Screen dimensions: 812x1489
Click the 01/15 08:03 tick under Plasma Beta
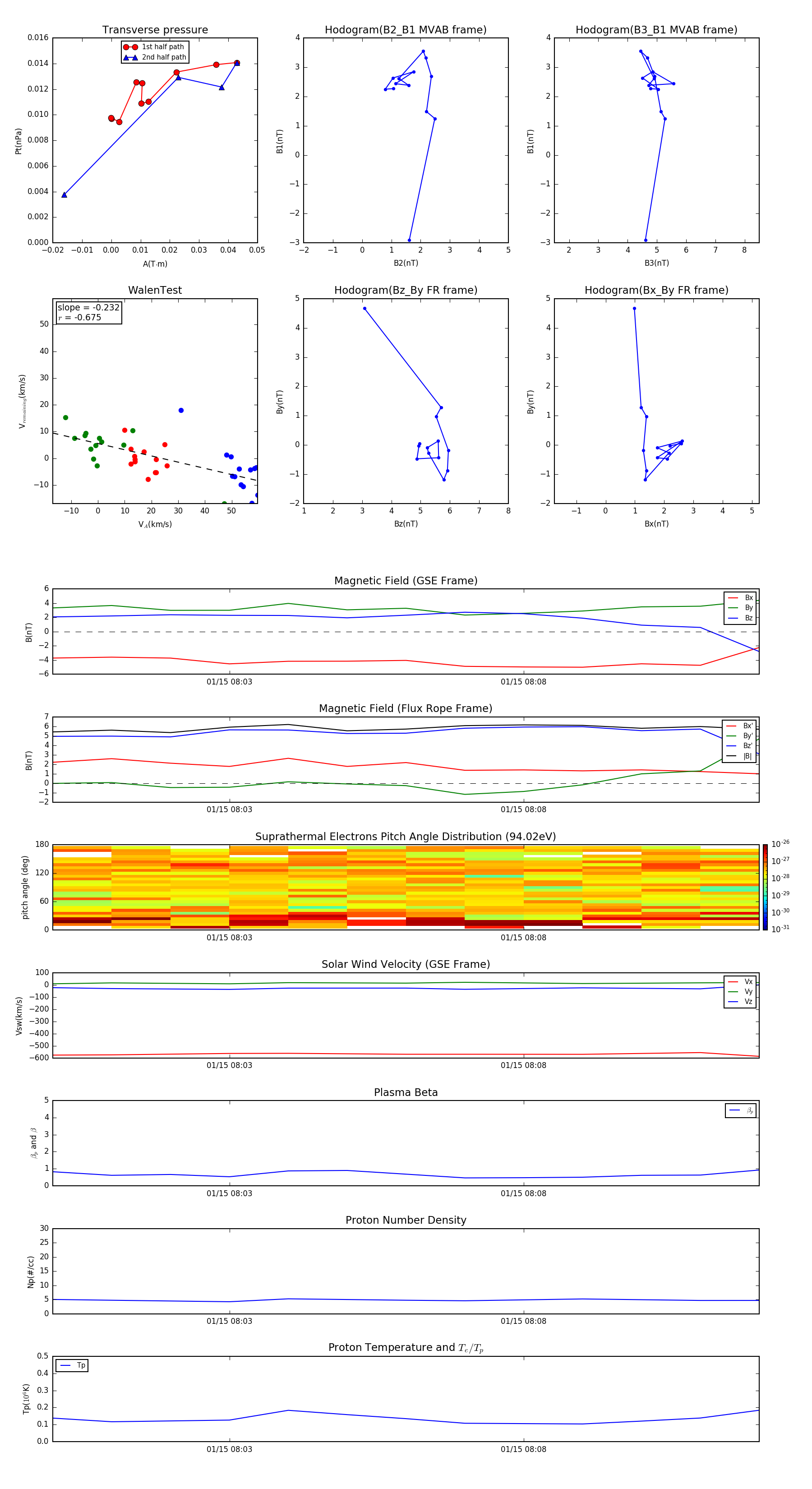pos(230,1193)
